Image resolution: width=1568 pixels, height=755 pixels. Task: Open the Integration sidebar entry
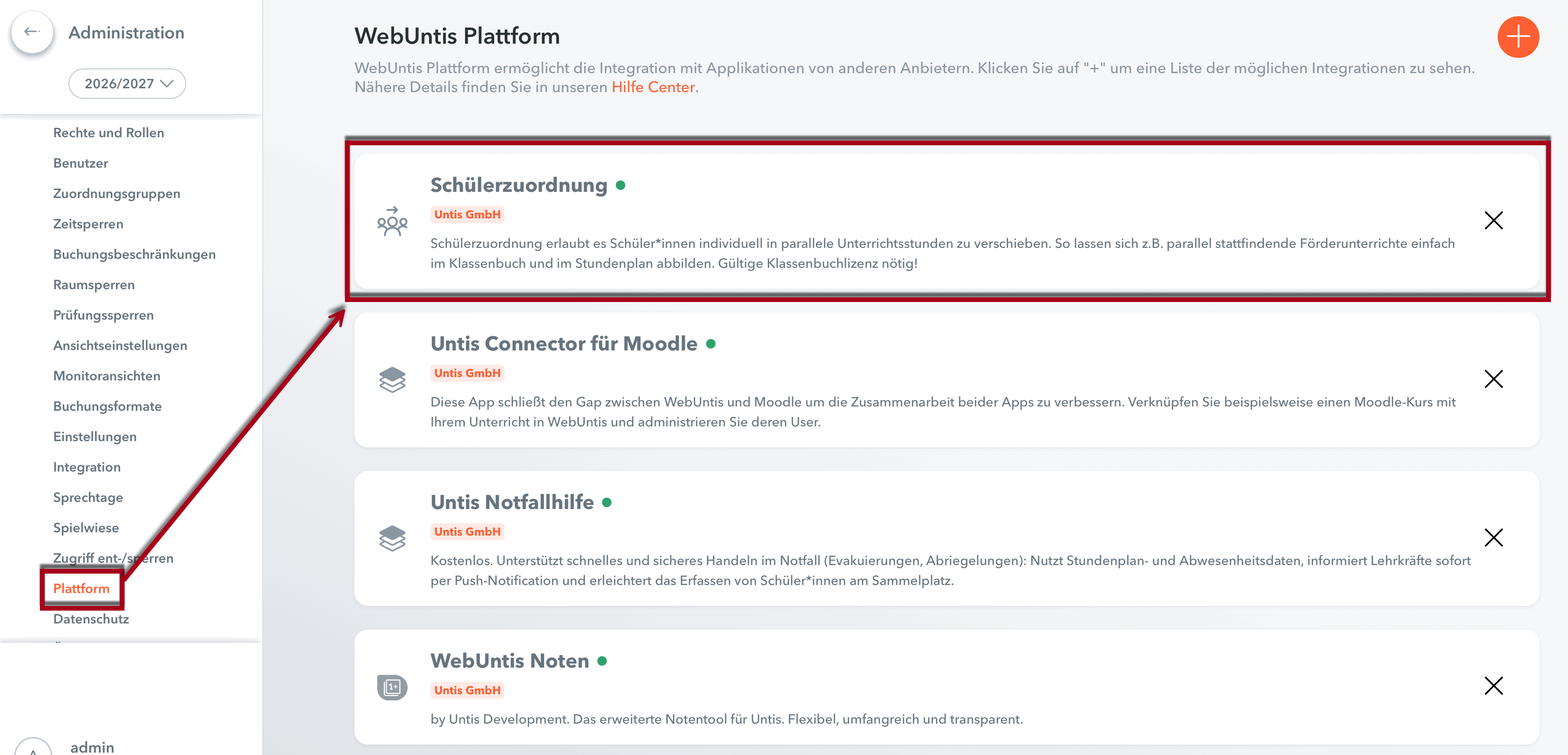point(86,467)
